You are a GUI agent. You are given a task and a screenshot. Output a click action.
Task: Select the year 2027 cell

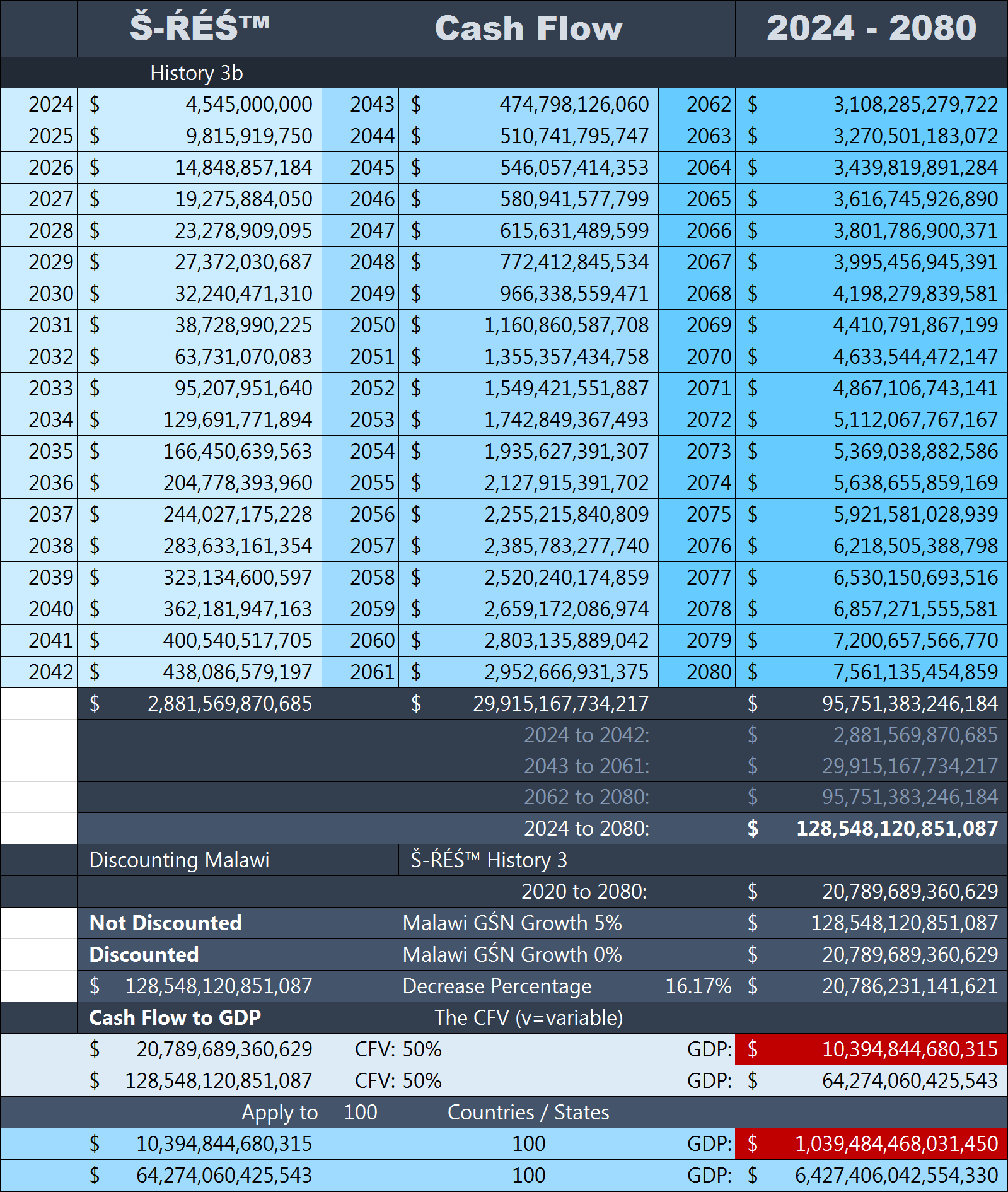39,199
